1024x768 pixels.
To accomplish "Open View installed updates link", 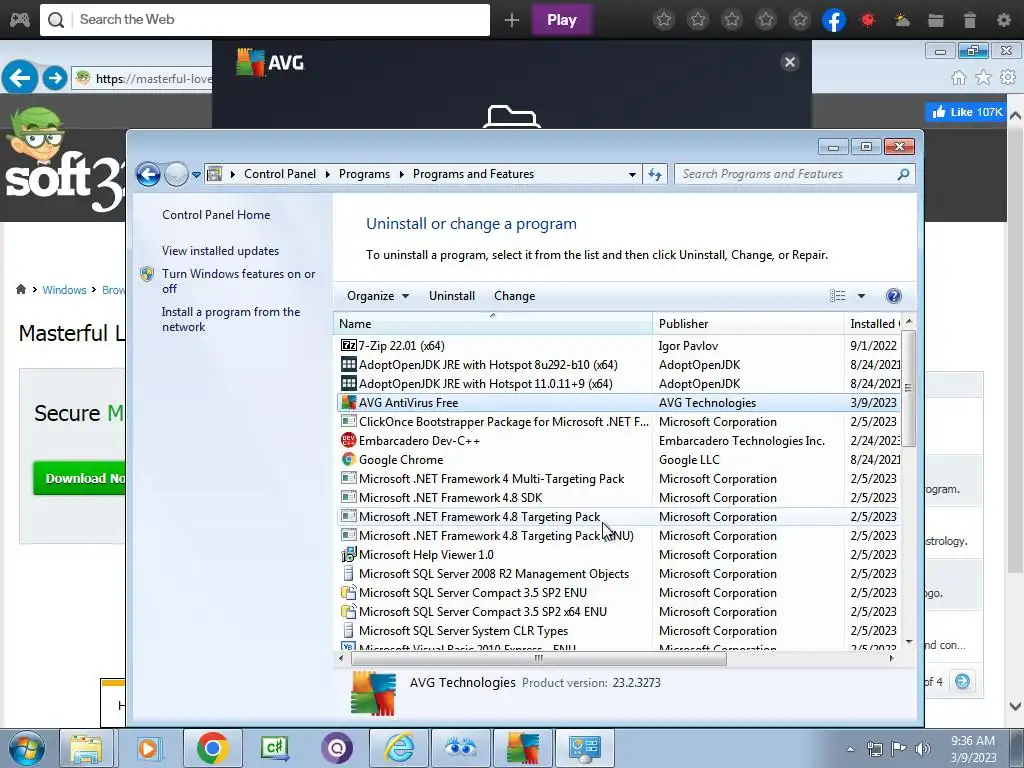I will click(220, 251).
